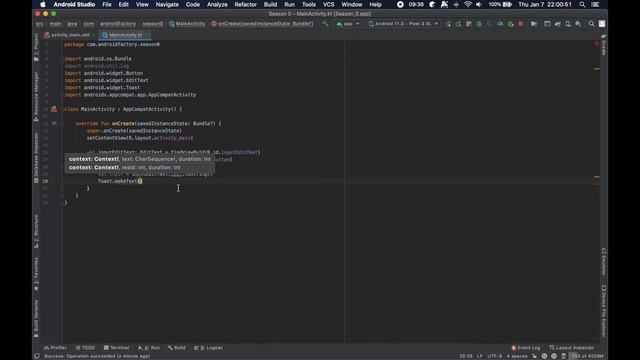Click the memory usage indicator in the status bar
Viewport: 640px width, 360px height.
coord(587,356)
